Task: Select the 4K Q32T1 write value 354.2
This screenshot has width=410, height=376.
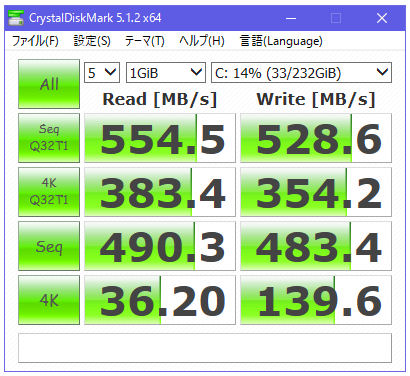Action: pyautogui.click(x=316, y=192)
